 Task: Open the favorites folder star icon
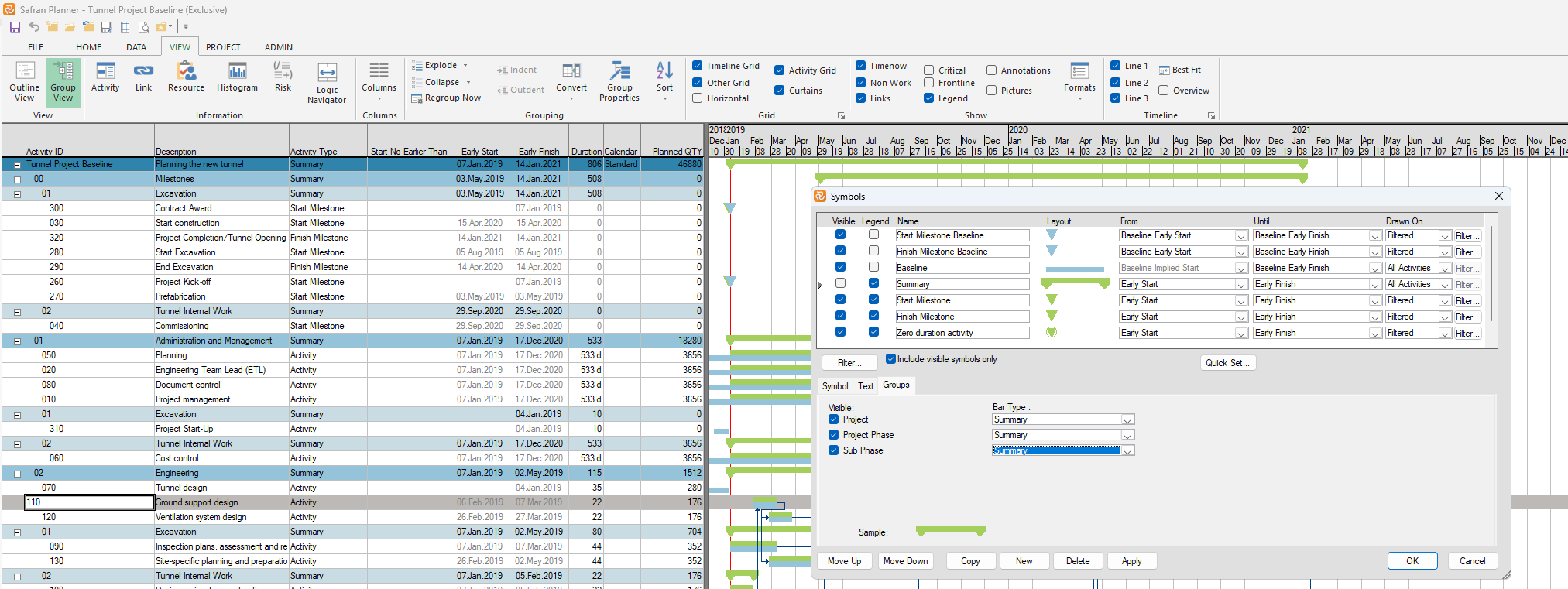[x=161, y=27]
